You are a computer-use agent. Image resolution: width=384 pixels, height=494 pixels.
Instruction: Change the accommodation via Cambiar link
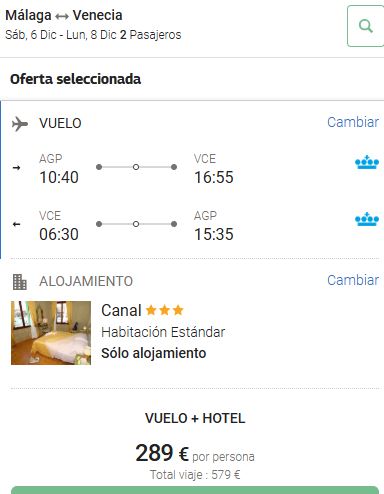pyautogui.click(x=353, y=280)
